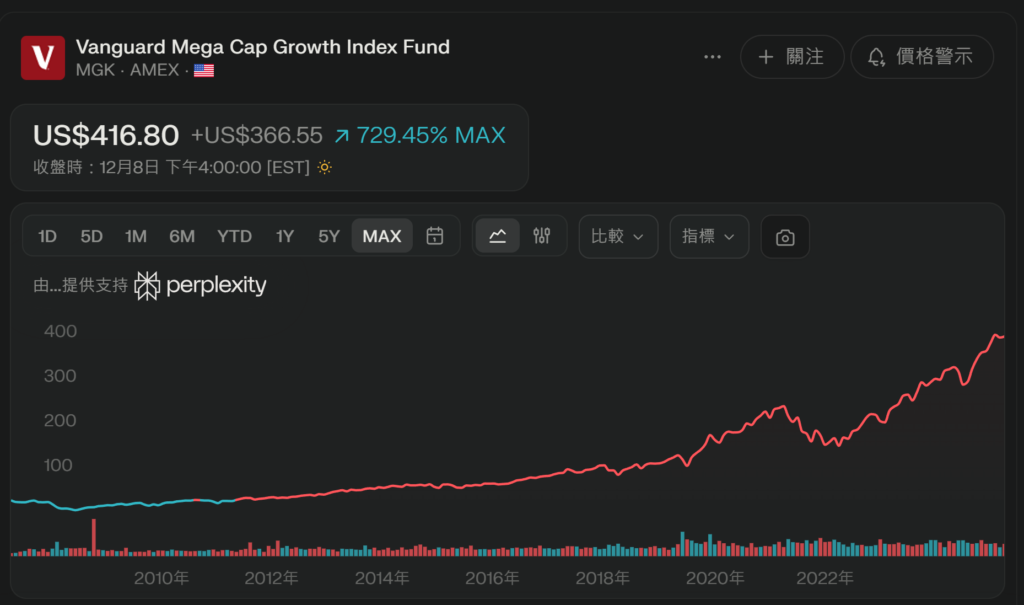Open the calendar date range picker
The width and height of the screenshot is (1024, 605).
(x=435, y=236)
